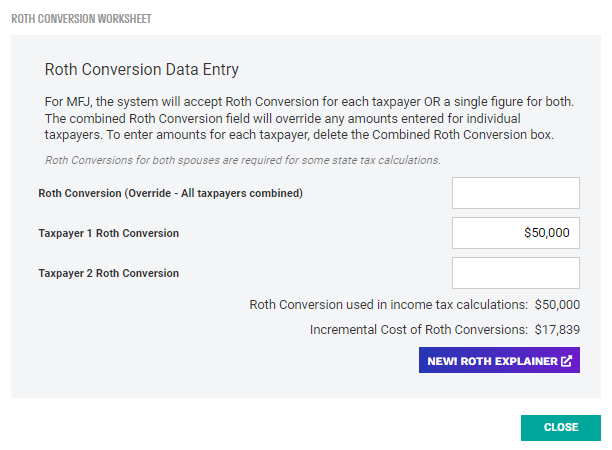Focus the combined Roth Conversion override field

coord(515,193)
